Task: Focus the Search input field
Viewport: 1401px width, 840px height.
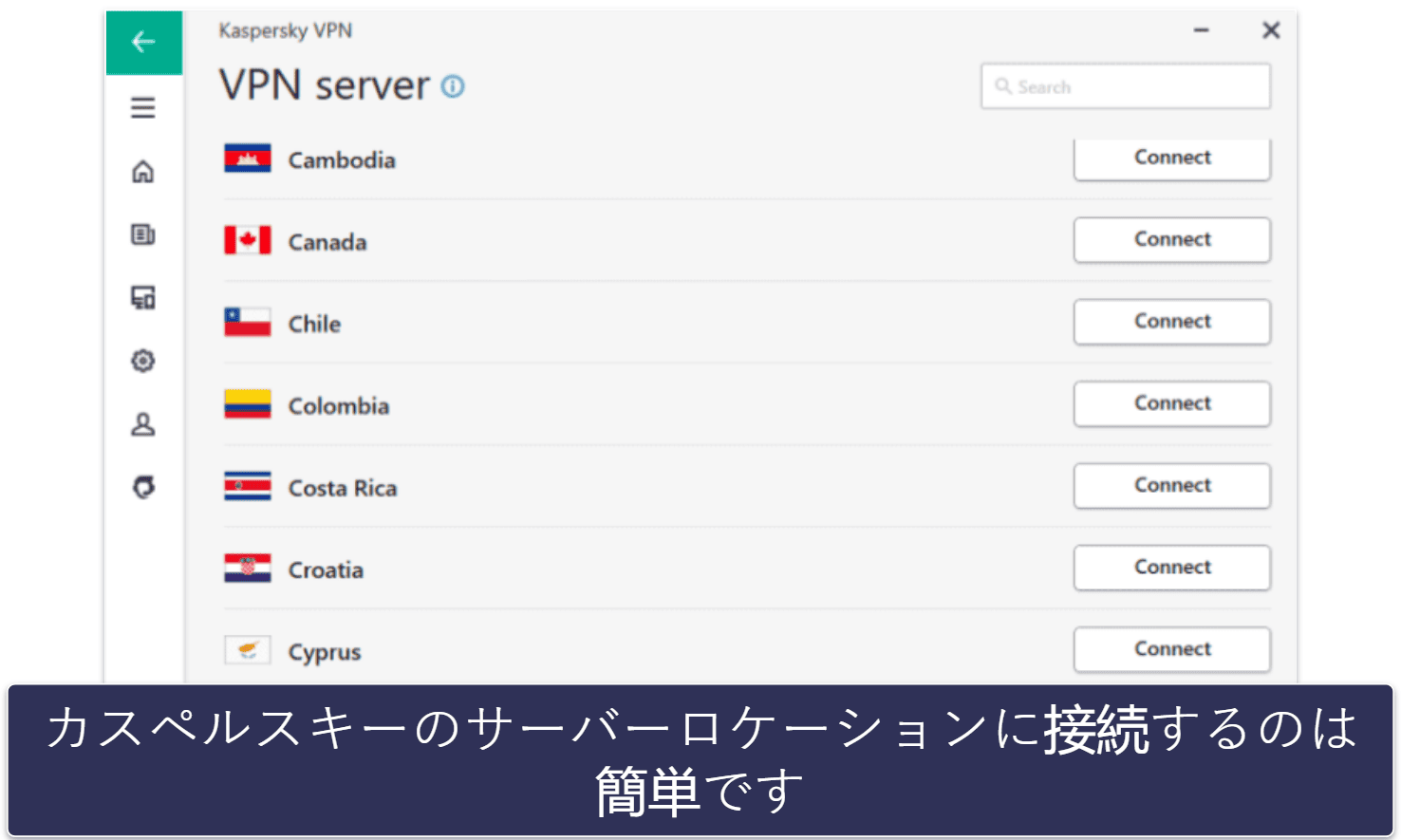Action: (x=1126, y=86)
